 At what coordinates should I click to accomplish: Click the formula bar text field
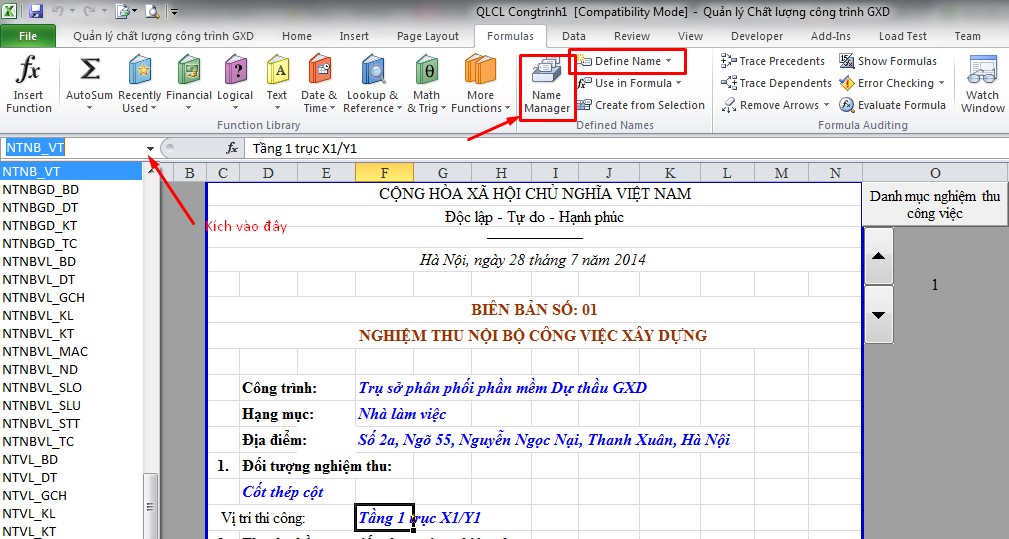[600, 148]
